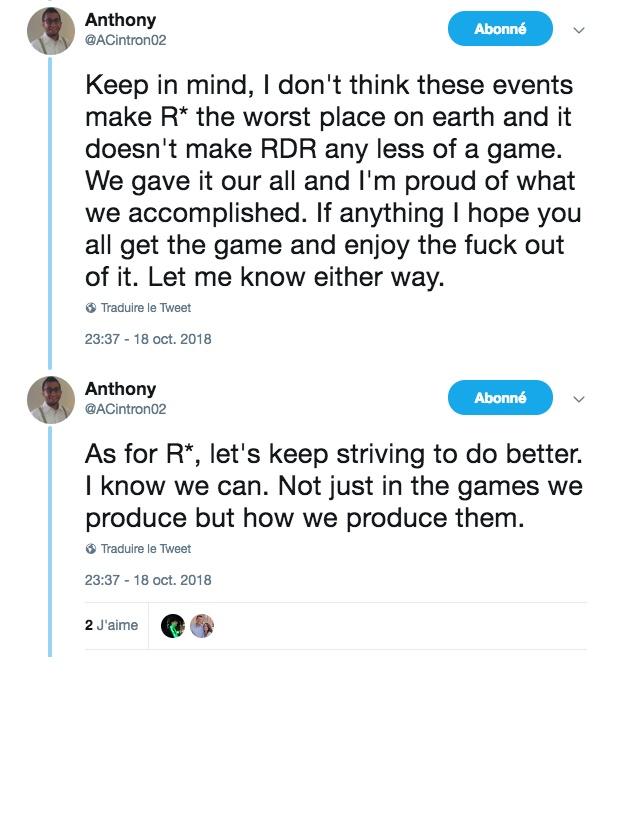The height and width of the screenshot is (840, 625).
Task: Click the @ACintron02 handle on the first tweet
Action: [125, 39]
